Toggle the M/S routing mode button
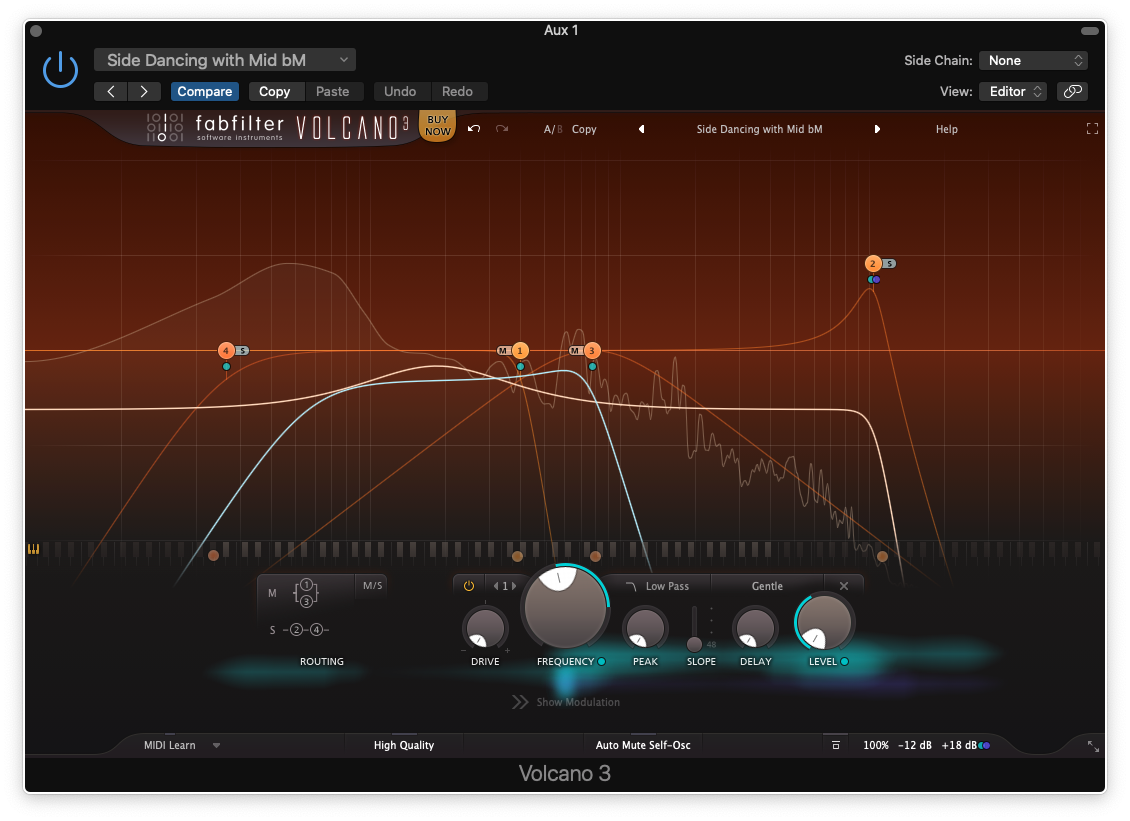 coord(372,586)
